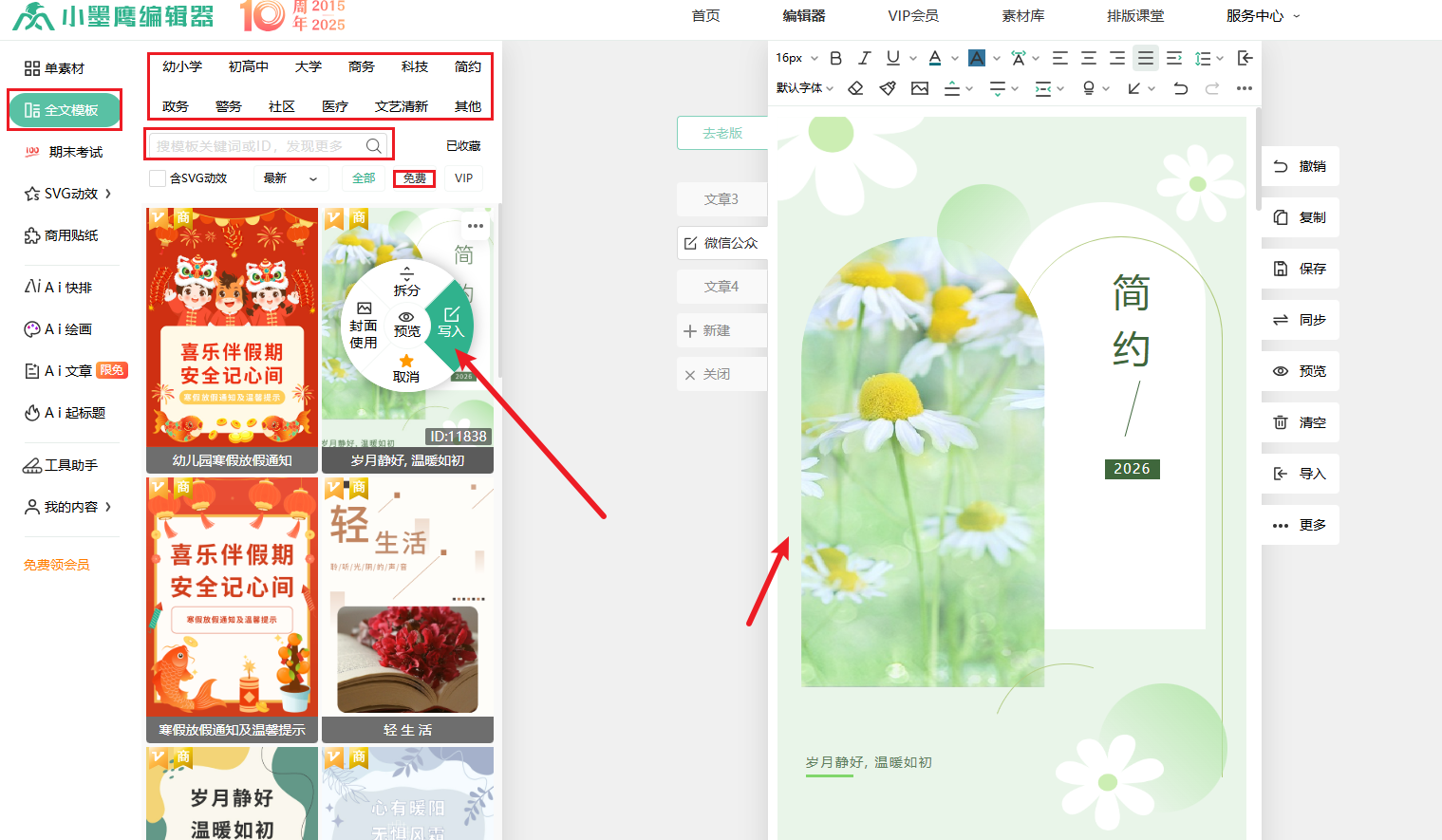Open the Ai绘画 sidebar tool
This screenshot has height=840, width=1442.
[x=59, y=329]
